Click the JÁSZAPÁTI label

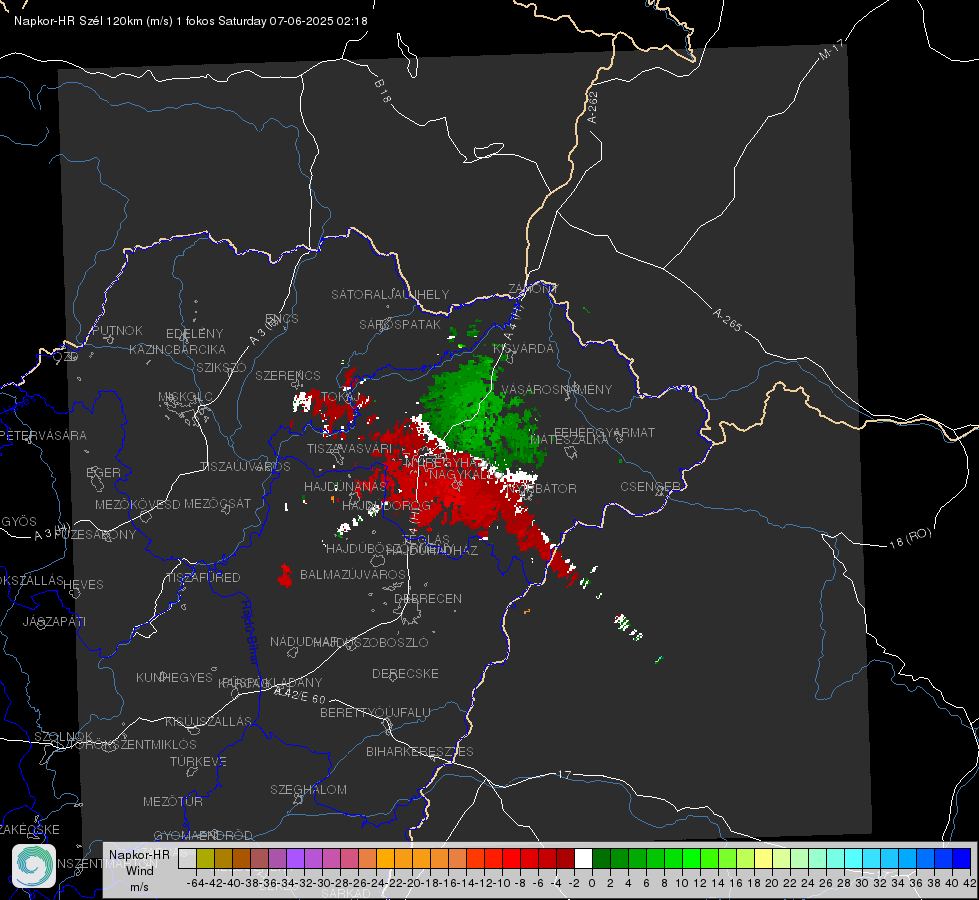click(x=54, y=621)
